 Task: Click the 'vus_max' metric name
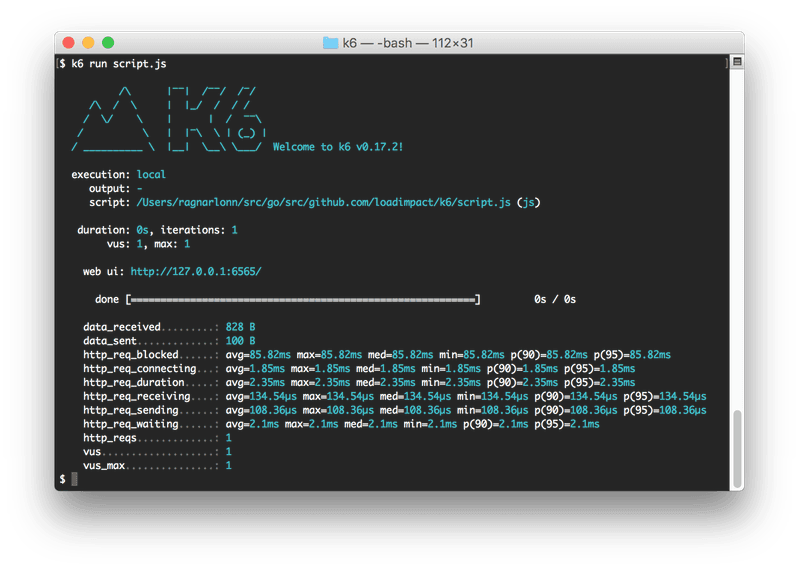(104, 465)
